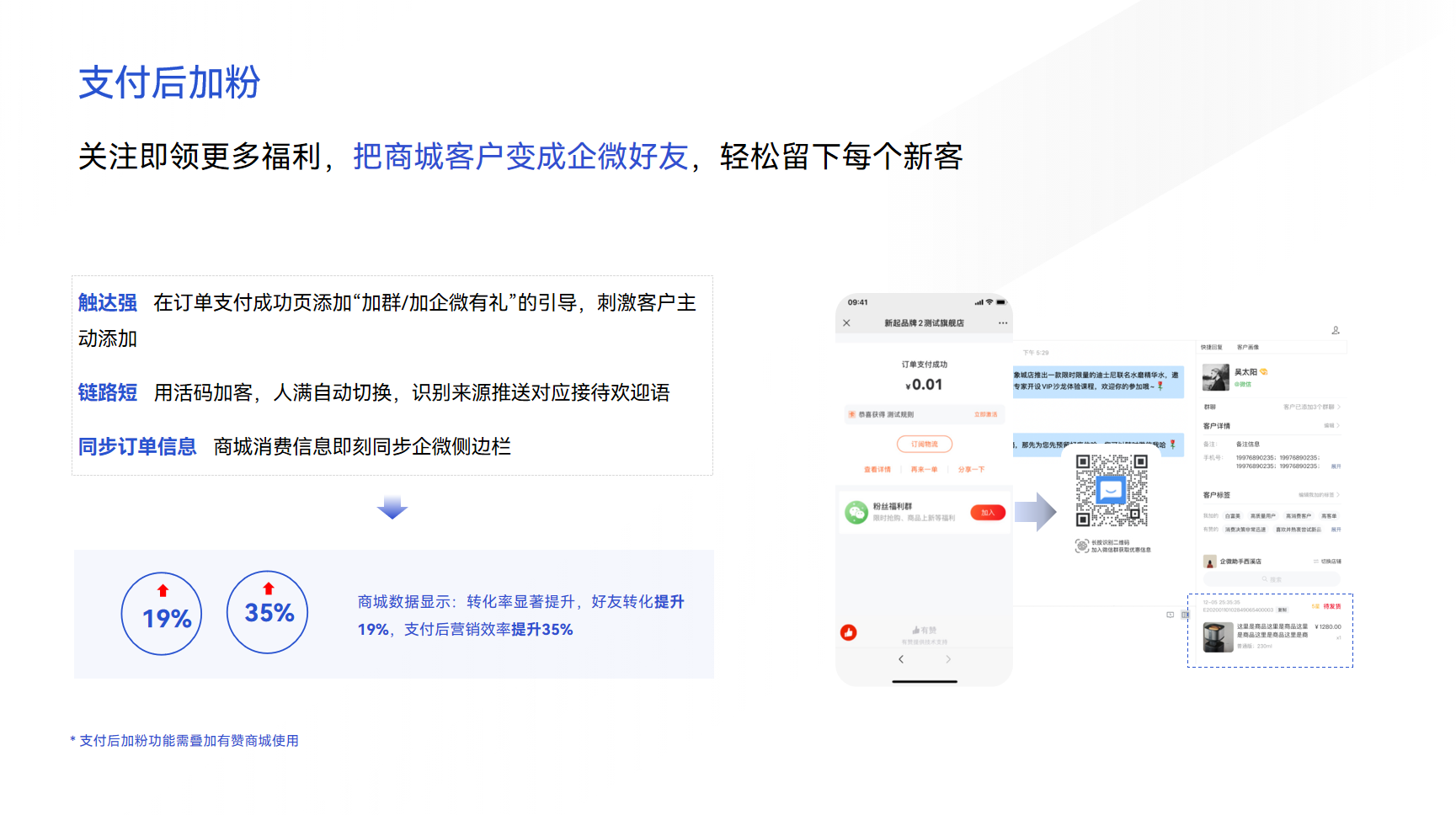Screen dimensions: 1456x815
Task: Open the three-dot menu in phone header
Action: pyautogui.click(x=1002, y=323)
